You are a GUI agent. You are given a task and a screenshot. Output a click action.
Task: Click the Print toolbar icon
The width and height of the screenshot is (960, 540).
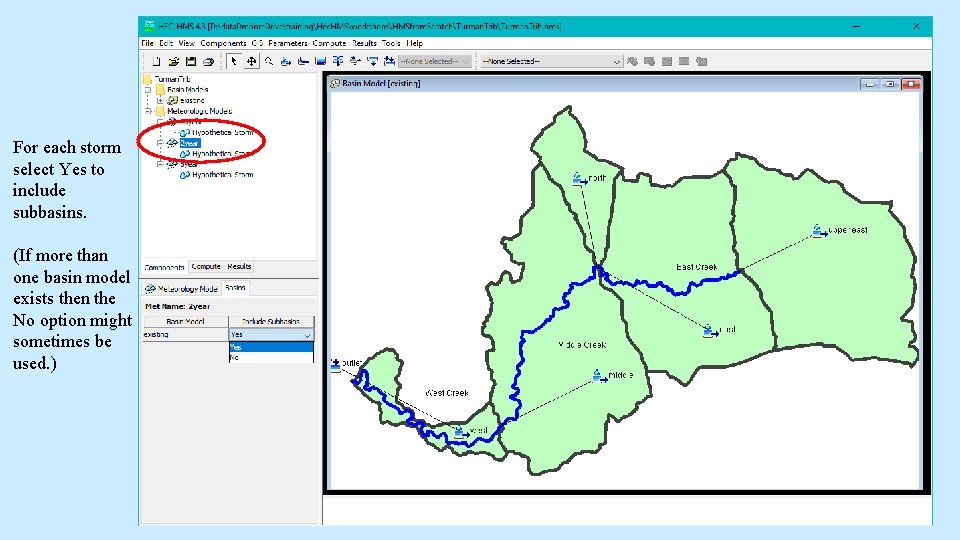(208, 61)
